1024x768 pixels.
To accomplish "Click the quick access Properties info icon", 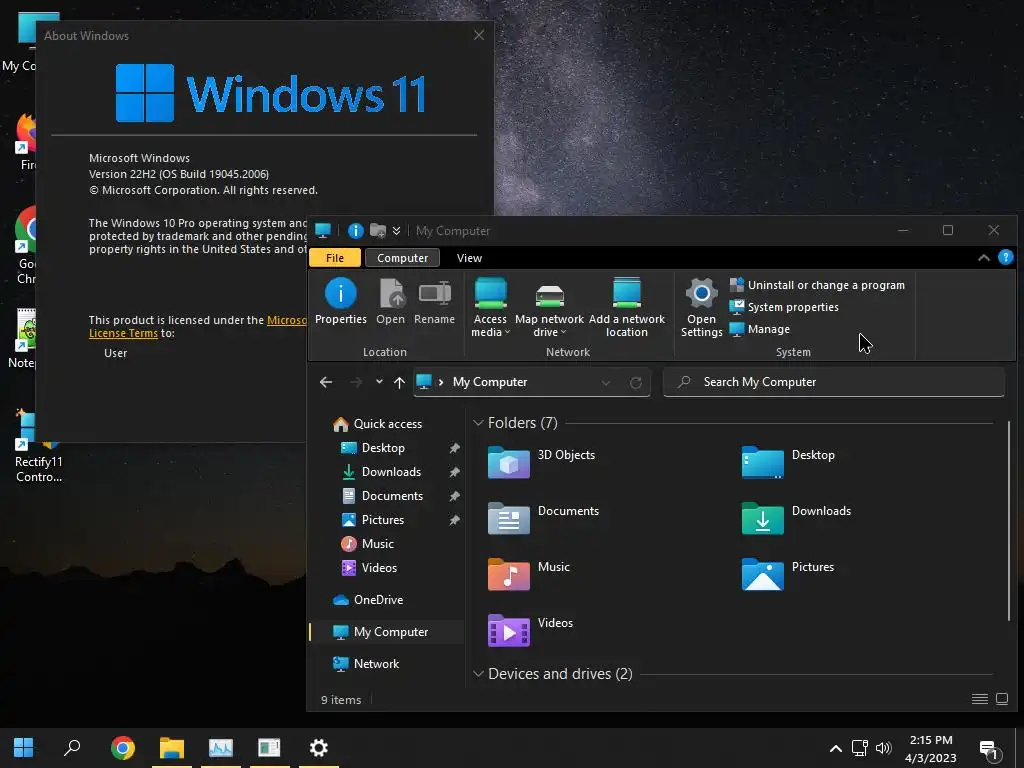I will [355, 231].
